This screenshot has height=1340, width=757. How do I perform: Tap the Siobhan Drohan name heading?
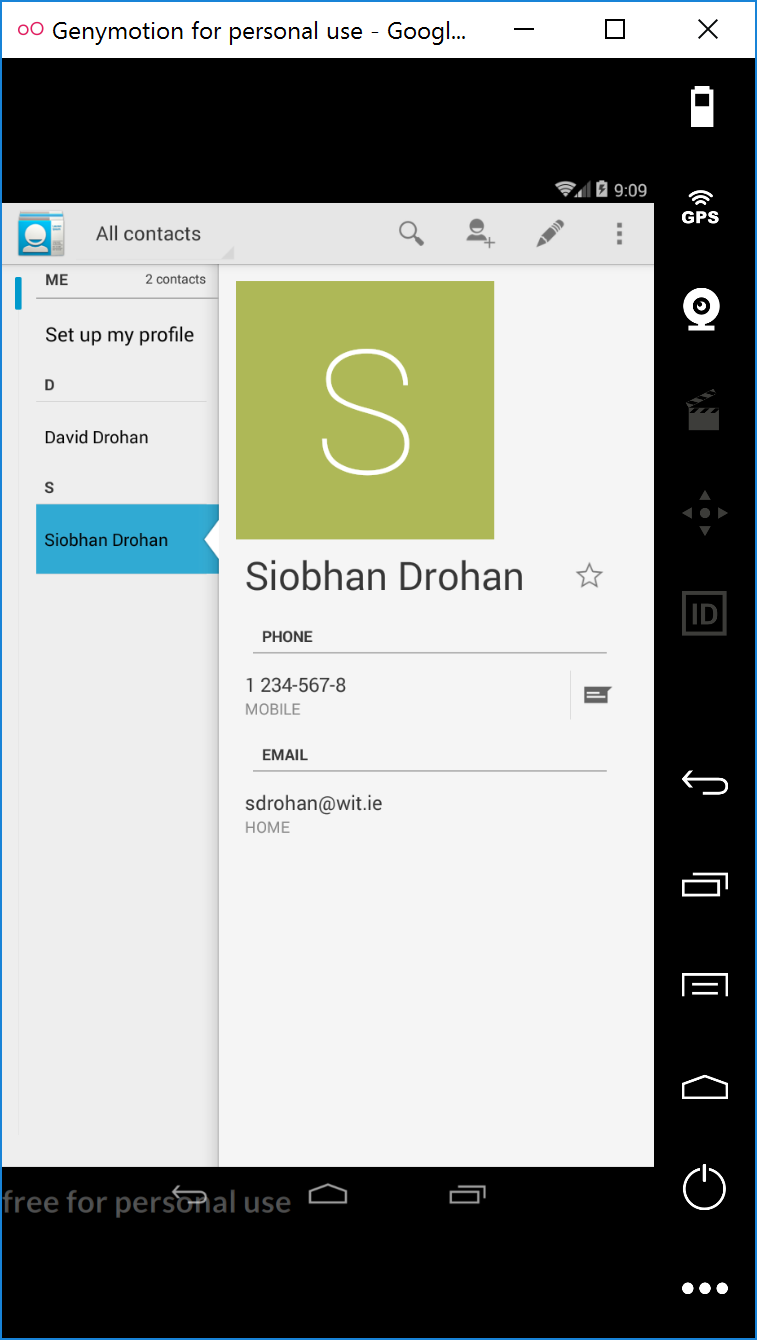[x=384, y=576]
